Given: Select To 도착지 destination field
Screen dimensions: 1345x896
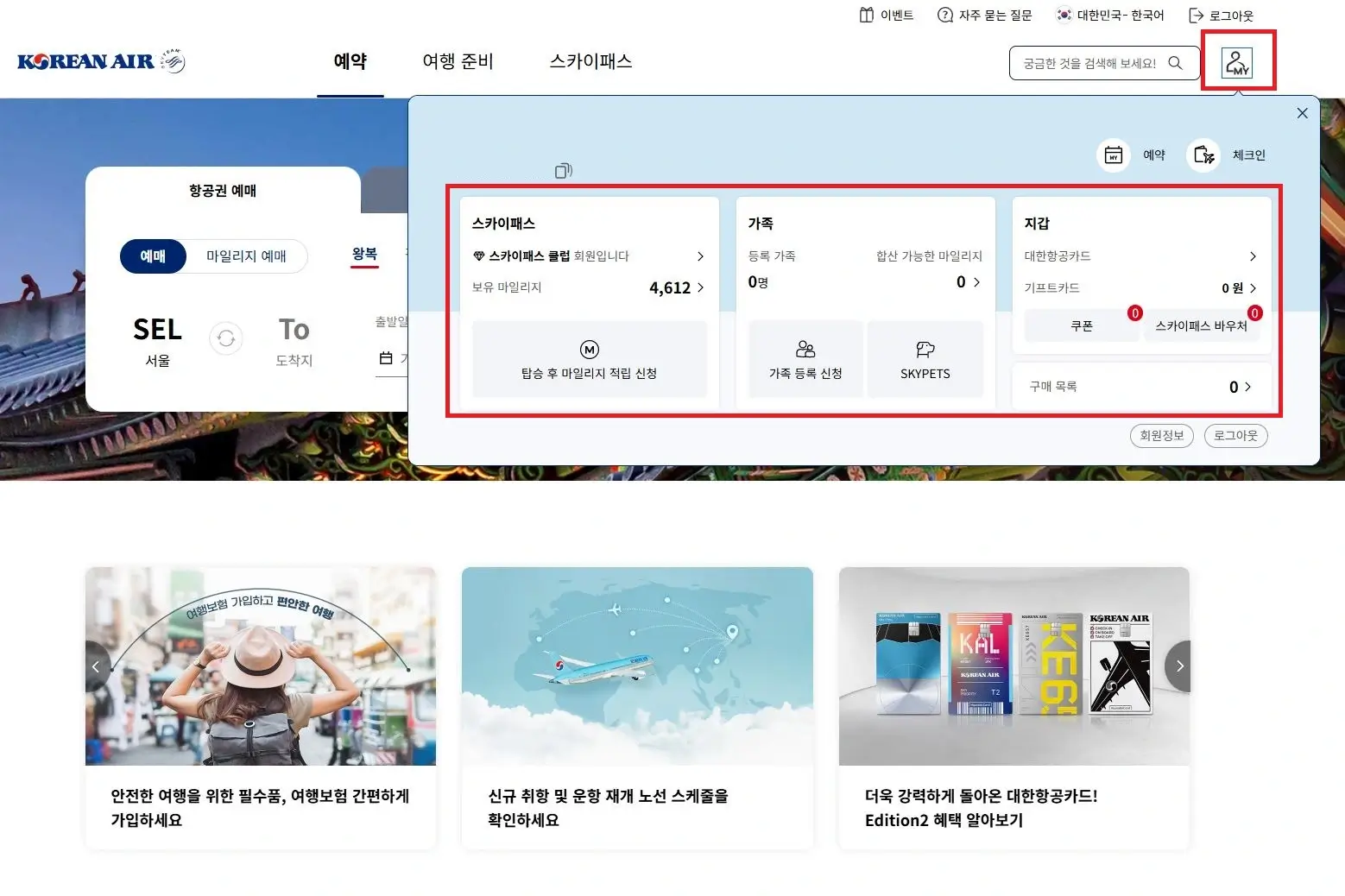Looking at the screenshot, I should 294,341.
